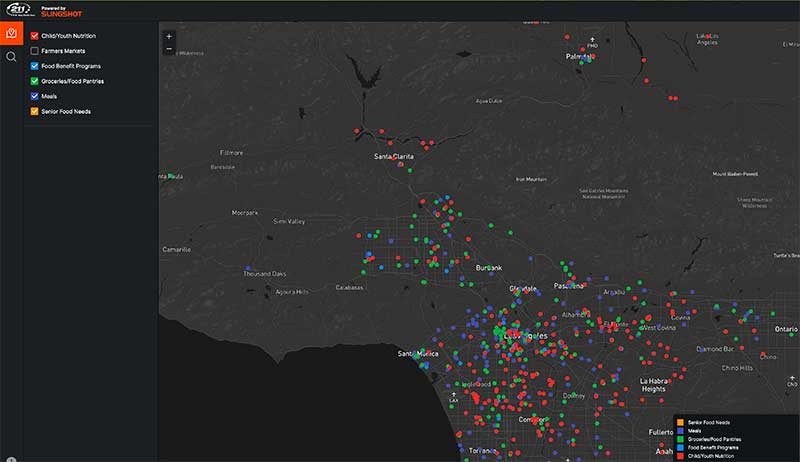Viewport: 800px width, 462px height.
Task: Enable Farmers Markets layer
Action: click(34, 51)
